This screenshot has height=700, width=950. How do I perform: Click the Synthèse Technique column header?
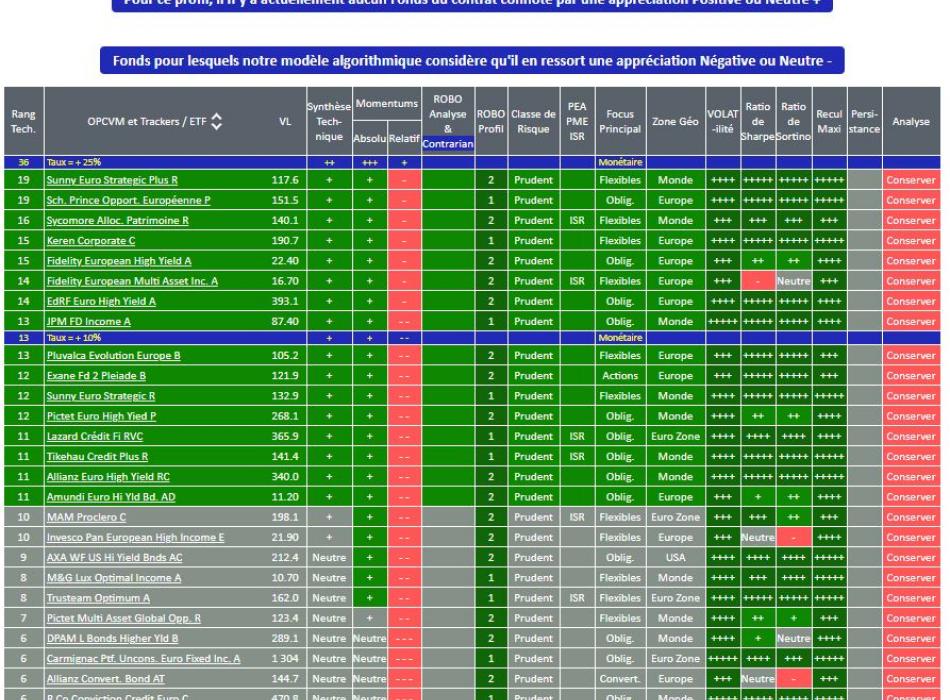tap(329, 121)
